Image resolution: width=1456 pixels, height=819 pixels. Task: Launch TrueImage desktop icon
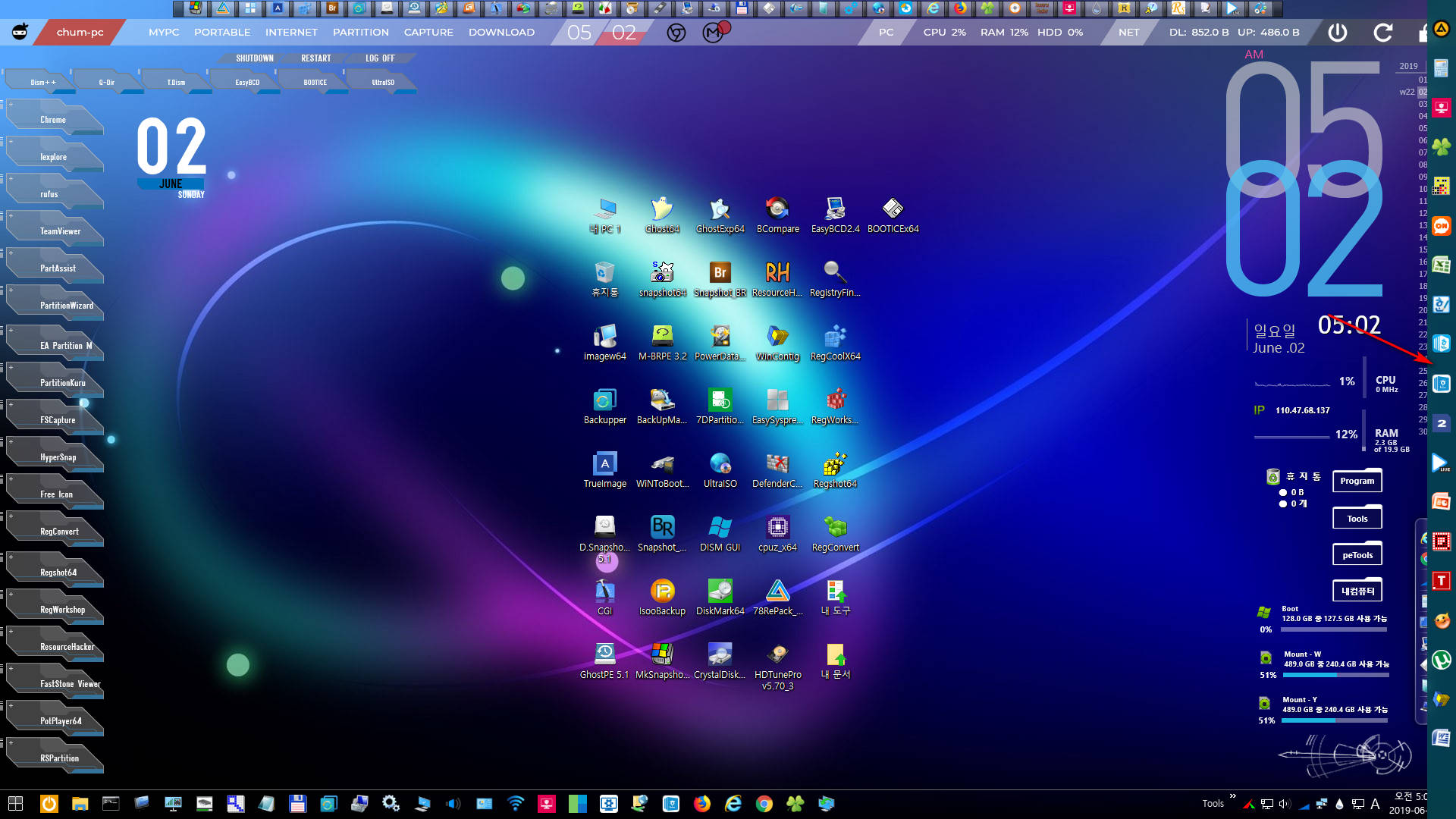click(604, 470)
